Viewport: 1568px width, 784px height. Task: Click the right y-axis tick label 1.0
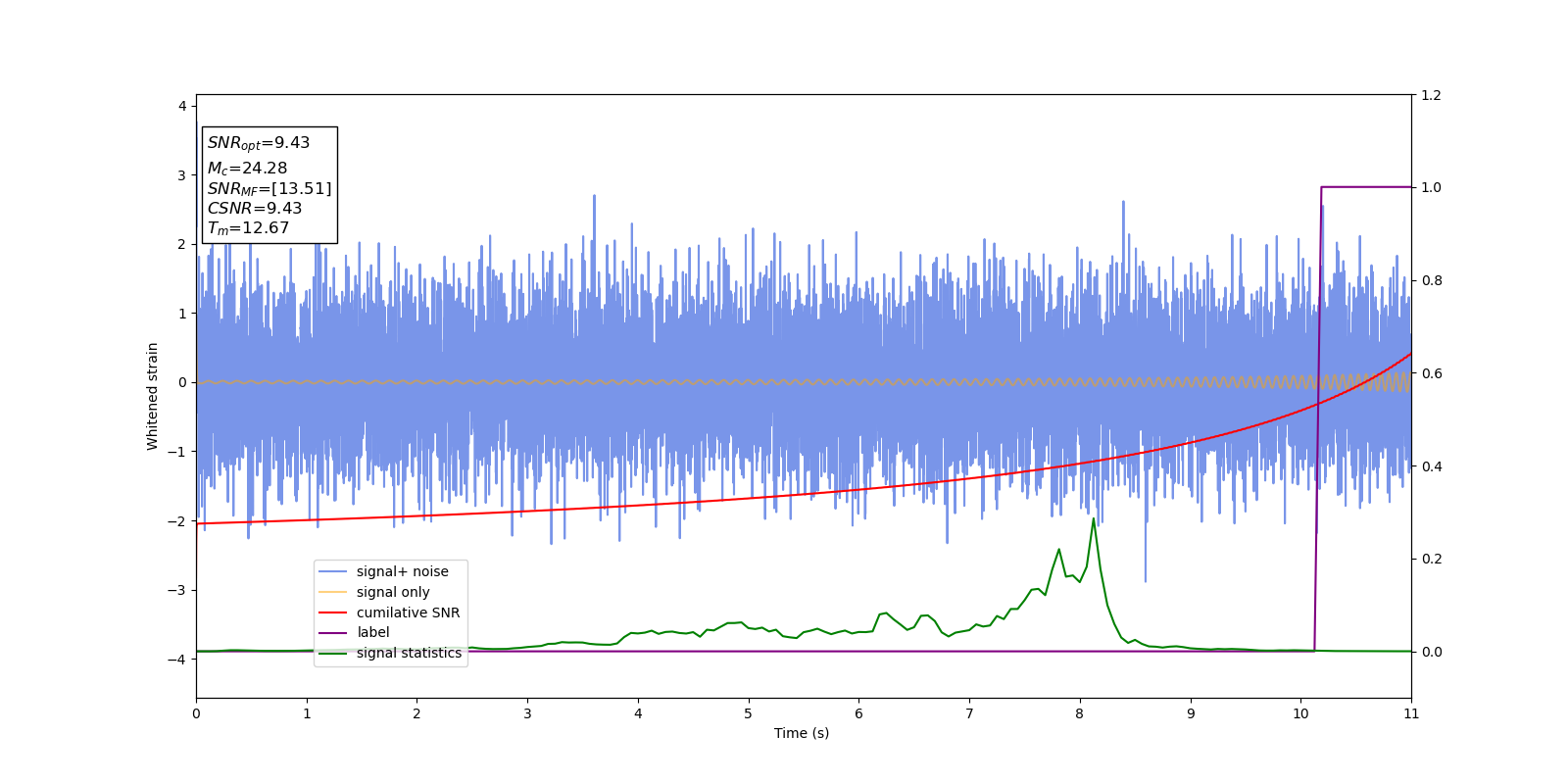coord(1431,187)
